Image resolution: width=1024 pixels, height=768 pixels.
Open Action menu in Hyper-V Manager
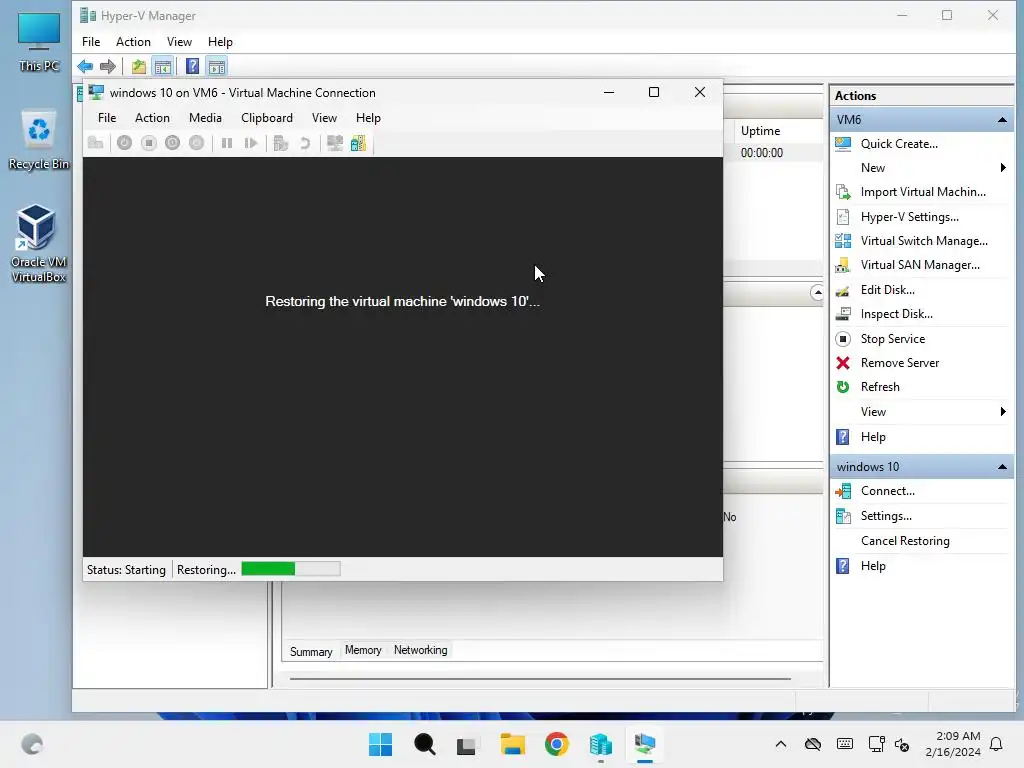point(133,42)
